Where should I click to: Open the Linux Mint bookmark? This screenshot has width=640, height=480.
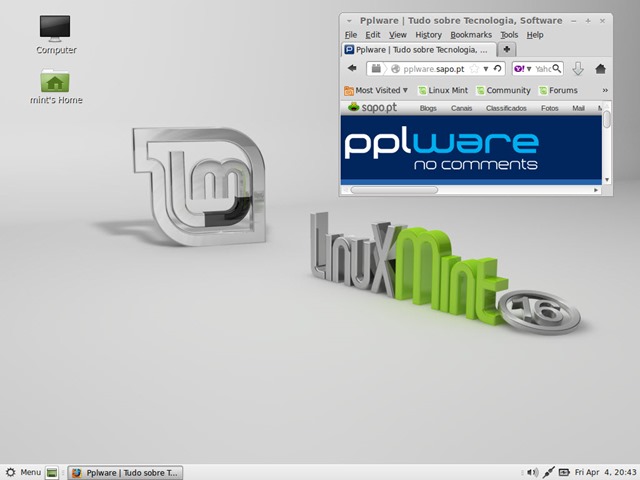point(443,90)
